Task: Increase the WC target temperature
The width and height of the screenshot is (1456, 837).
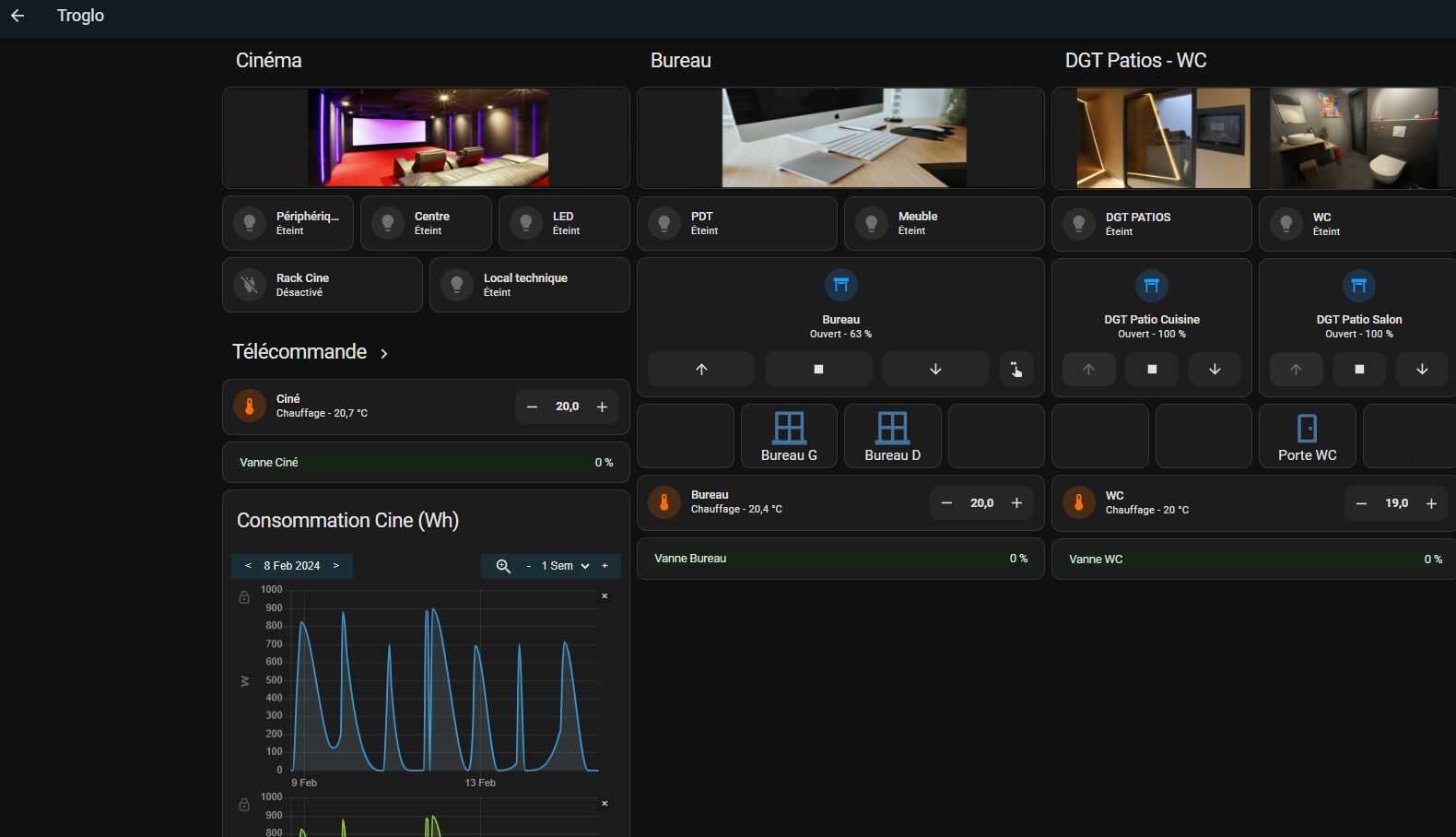Action: (1431, 503)
